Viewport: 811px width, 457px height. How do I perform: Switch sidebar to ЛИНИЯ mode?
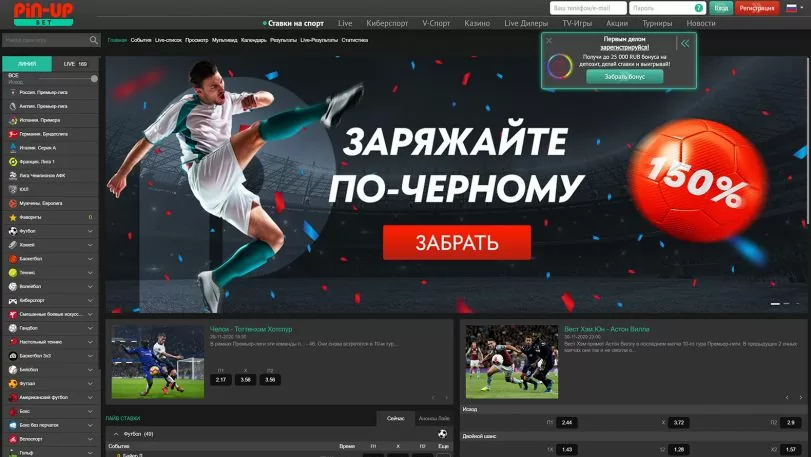[x=25, y=63]
